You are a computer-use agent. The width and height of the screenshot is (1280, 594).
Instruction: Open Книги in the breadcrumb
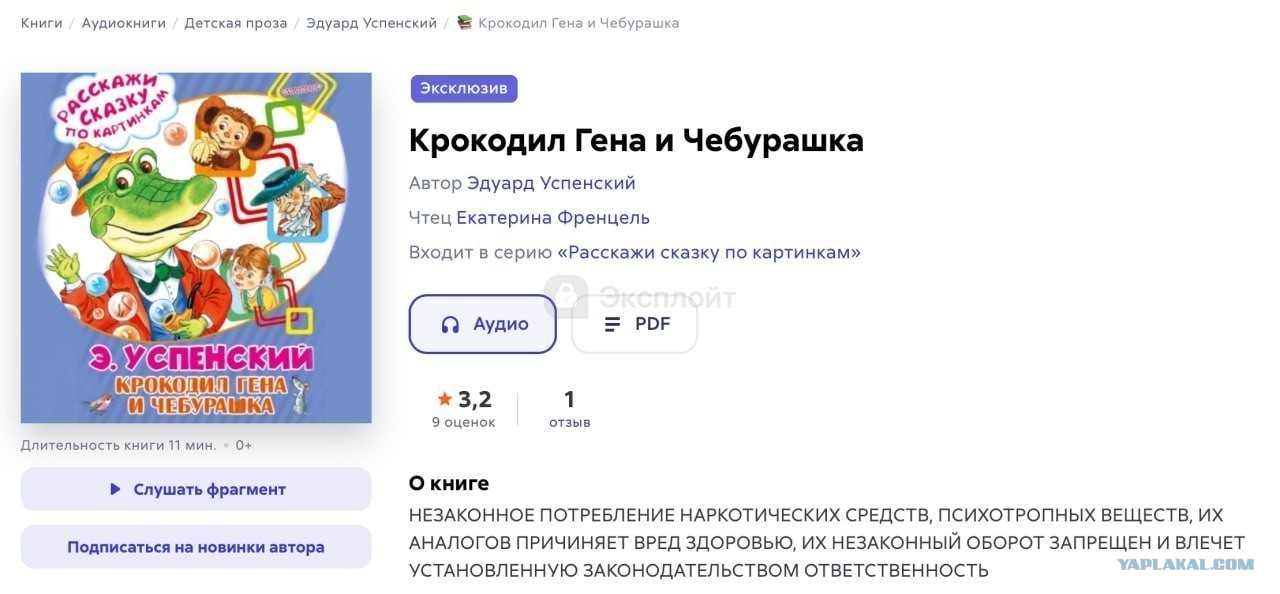(41, 22)
